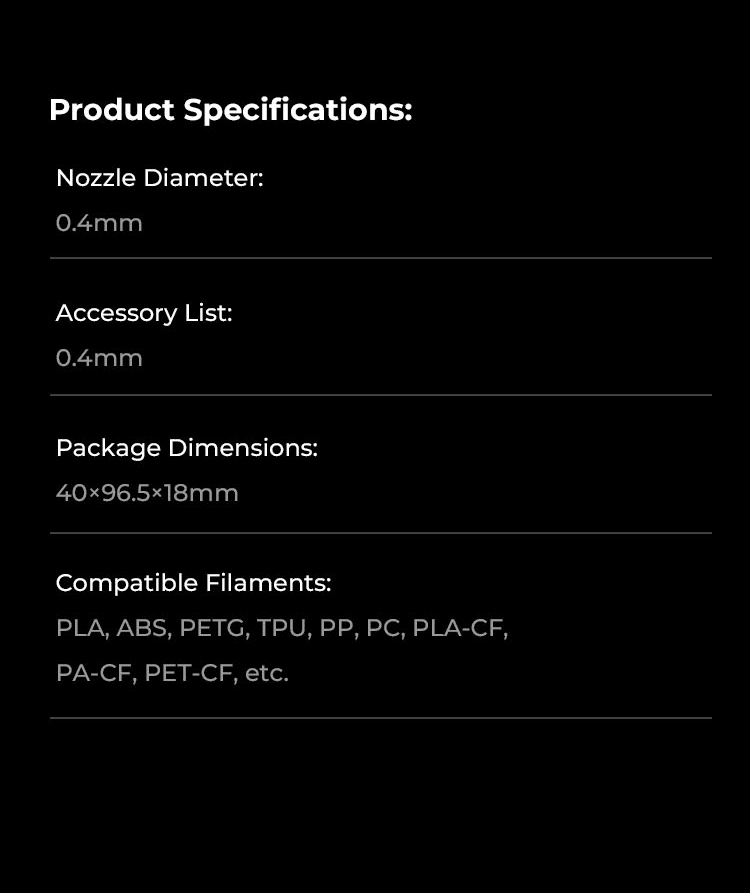The height and width of the screenshot is (893, 750).
Task: Select the Nozzle Diameter label
Action: click(160, 178)
